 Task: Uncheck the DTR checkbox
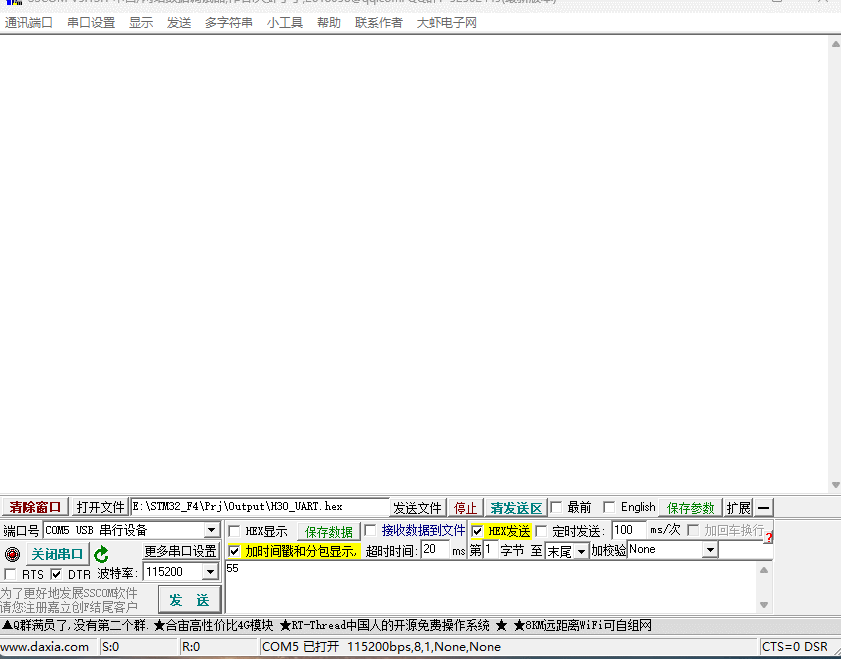click(x=56, y=574)
